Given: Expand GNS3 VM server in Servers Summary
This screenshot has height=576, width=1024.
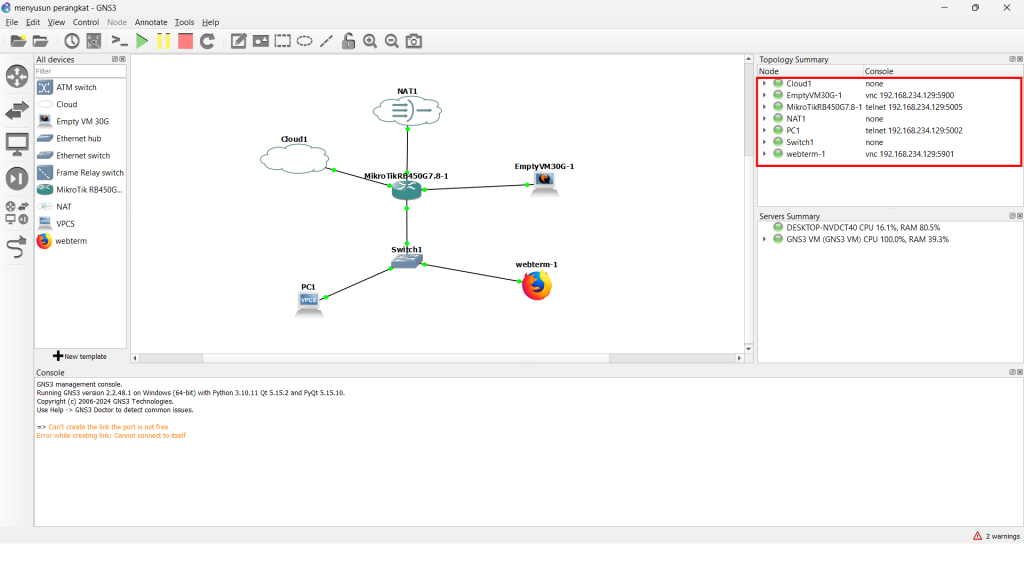Looking at the screenshot, I should click(764, 240).
